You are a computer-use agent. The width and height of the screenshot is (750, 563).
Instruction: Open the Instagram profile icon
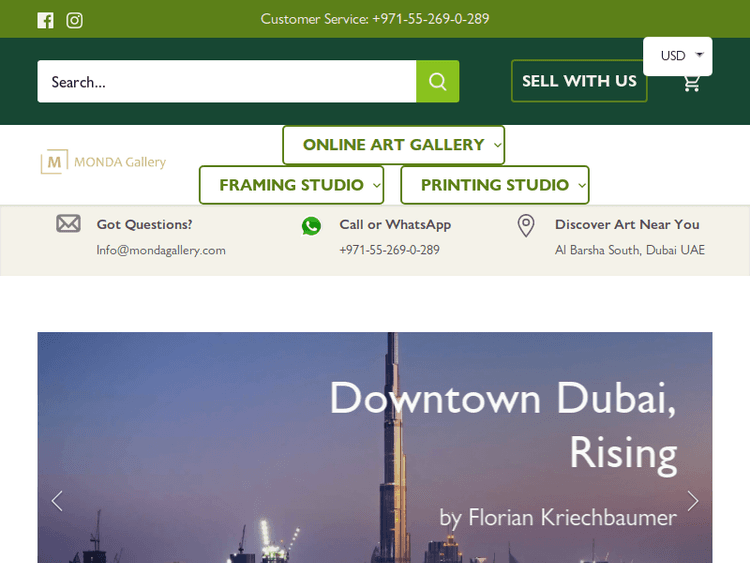click(74, 20)
